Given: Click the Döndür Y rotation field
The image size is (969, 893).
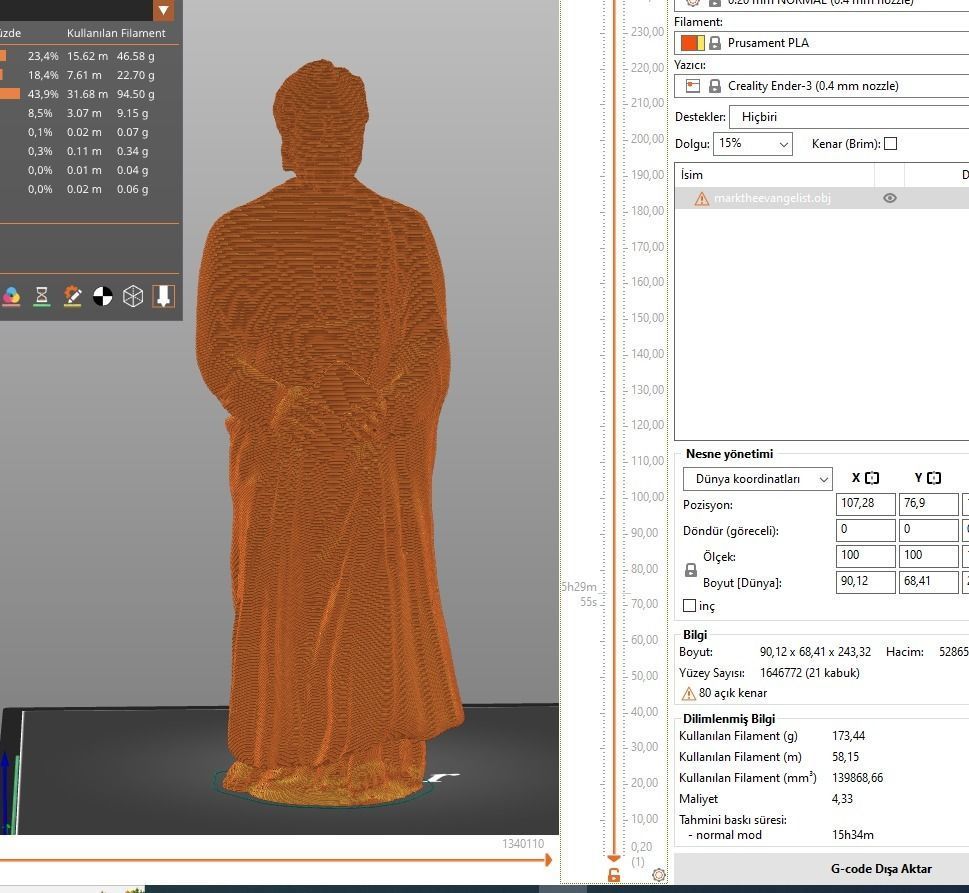Looking at the screenshot, I should pos(929,530).
